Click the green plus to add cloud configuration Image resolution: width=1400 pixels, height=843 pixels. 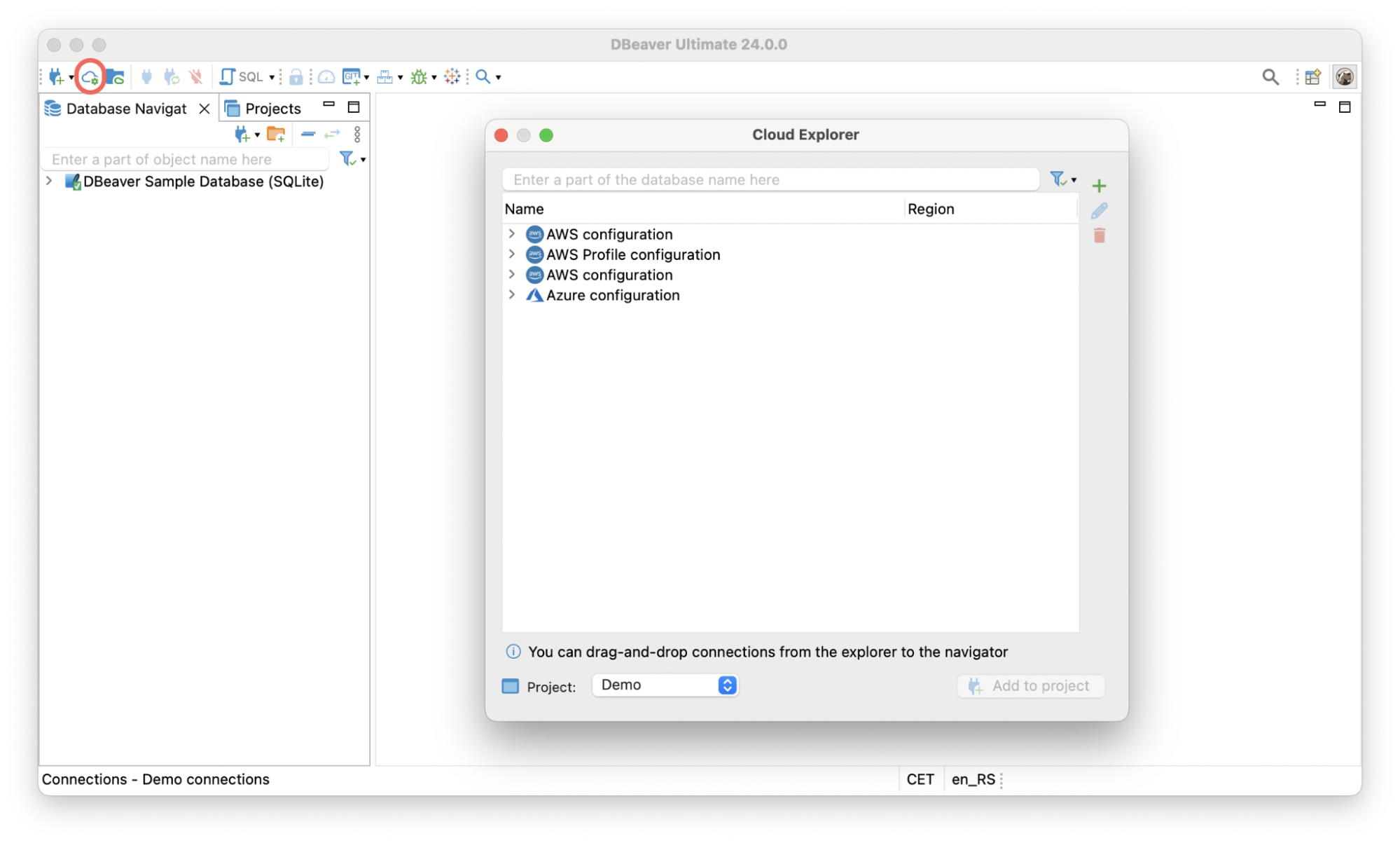1100,185
